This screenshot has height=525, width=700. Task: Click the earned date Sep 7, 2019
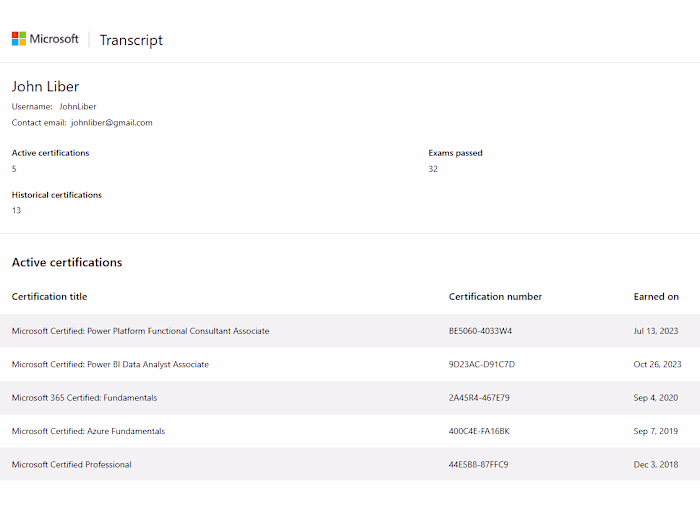pyautogui.click(x=655, y=432)
